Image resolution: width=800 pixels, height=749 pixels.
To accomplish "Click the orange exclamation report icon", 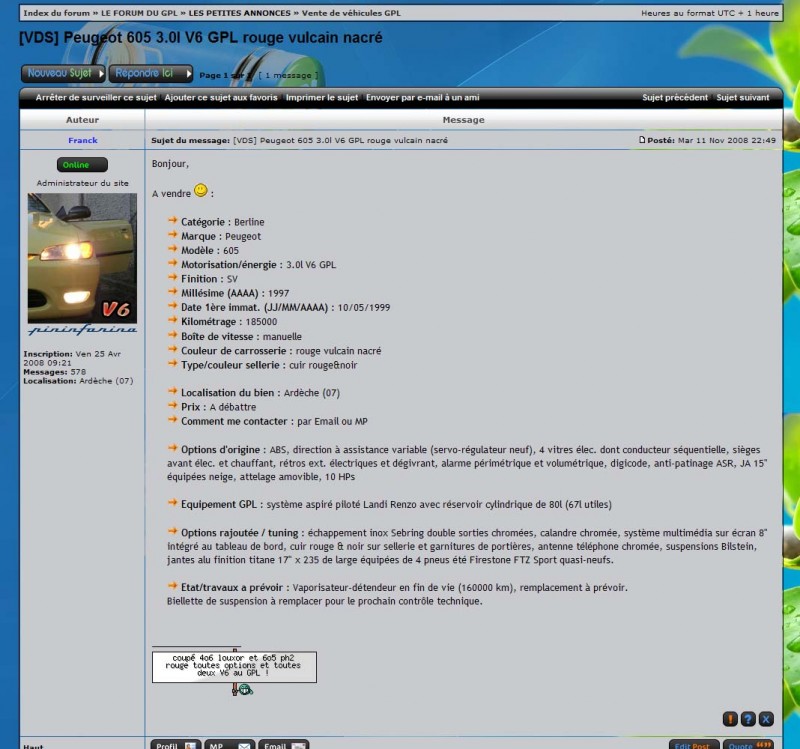I will point(730,718).
